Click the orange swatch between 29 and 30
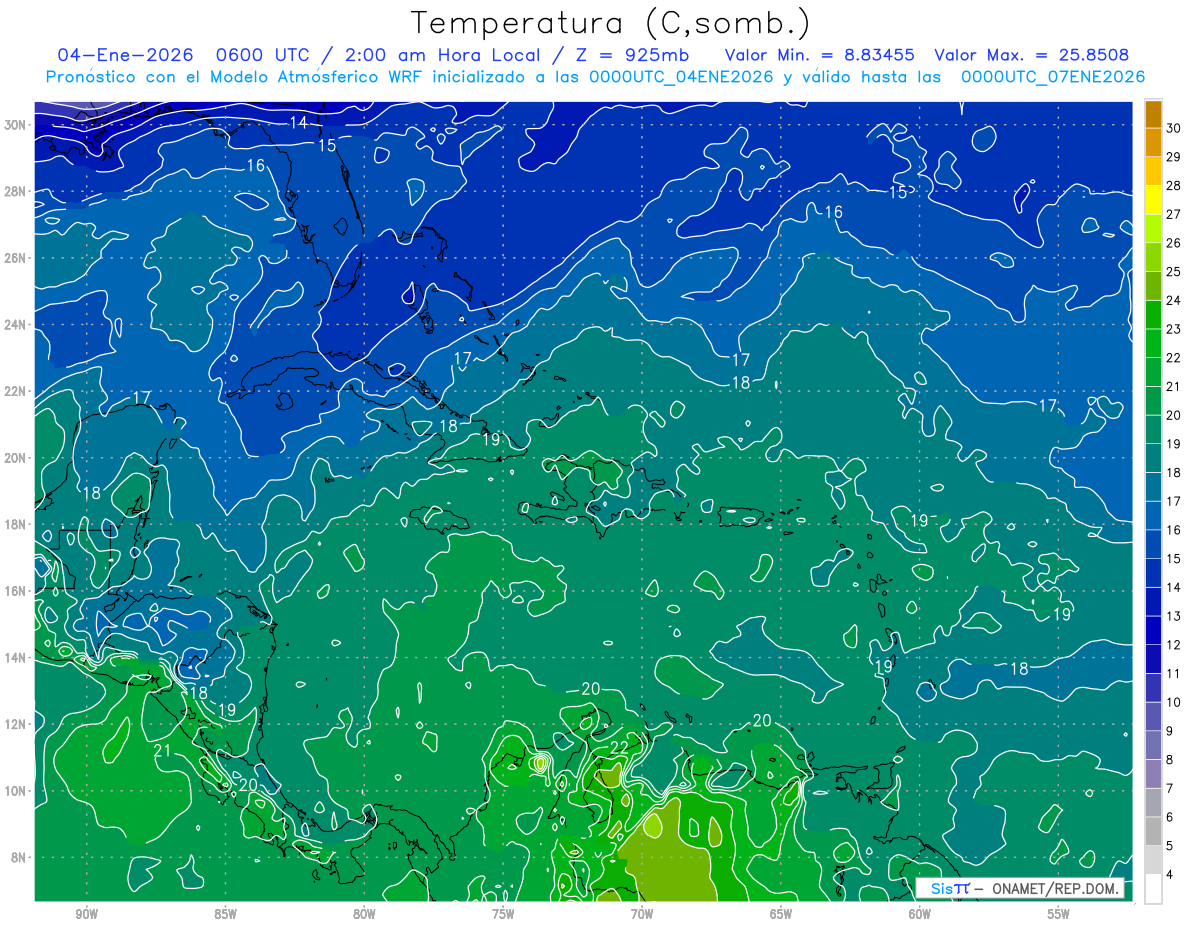 pos(1153,142)
